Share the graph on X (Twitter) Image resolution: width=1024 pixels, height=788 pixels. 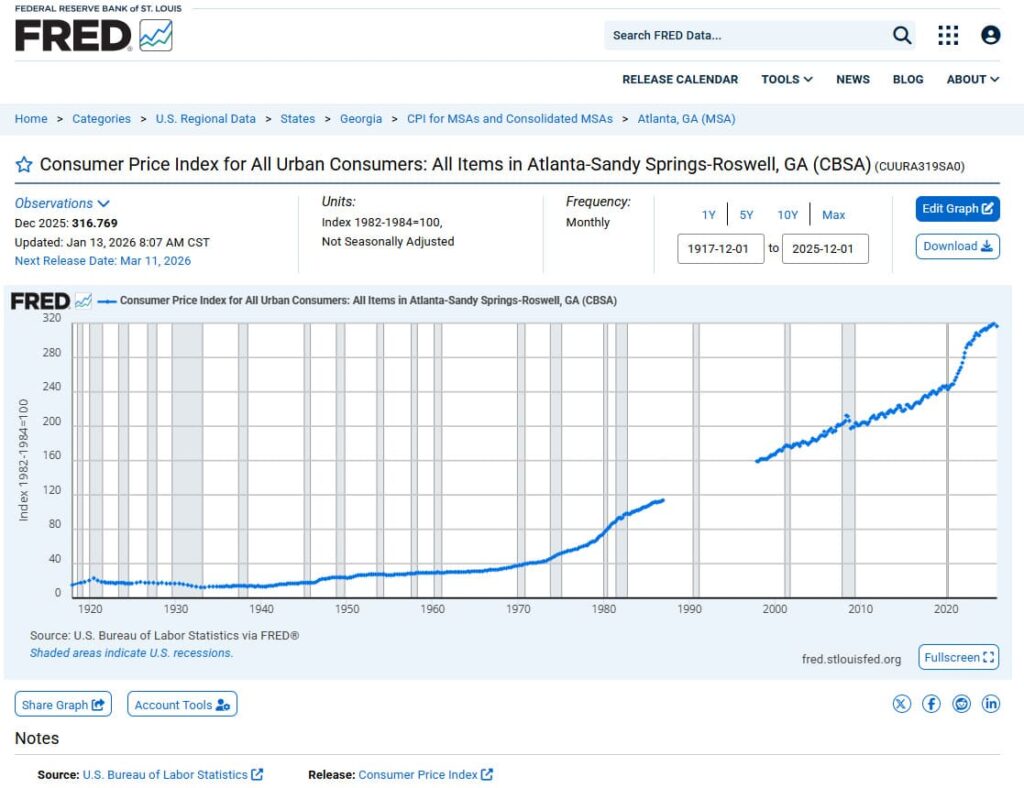point(902,704)
